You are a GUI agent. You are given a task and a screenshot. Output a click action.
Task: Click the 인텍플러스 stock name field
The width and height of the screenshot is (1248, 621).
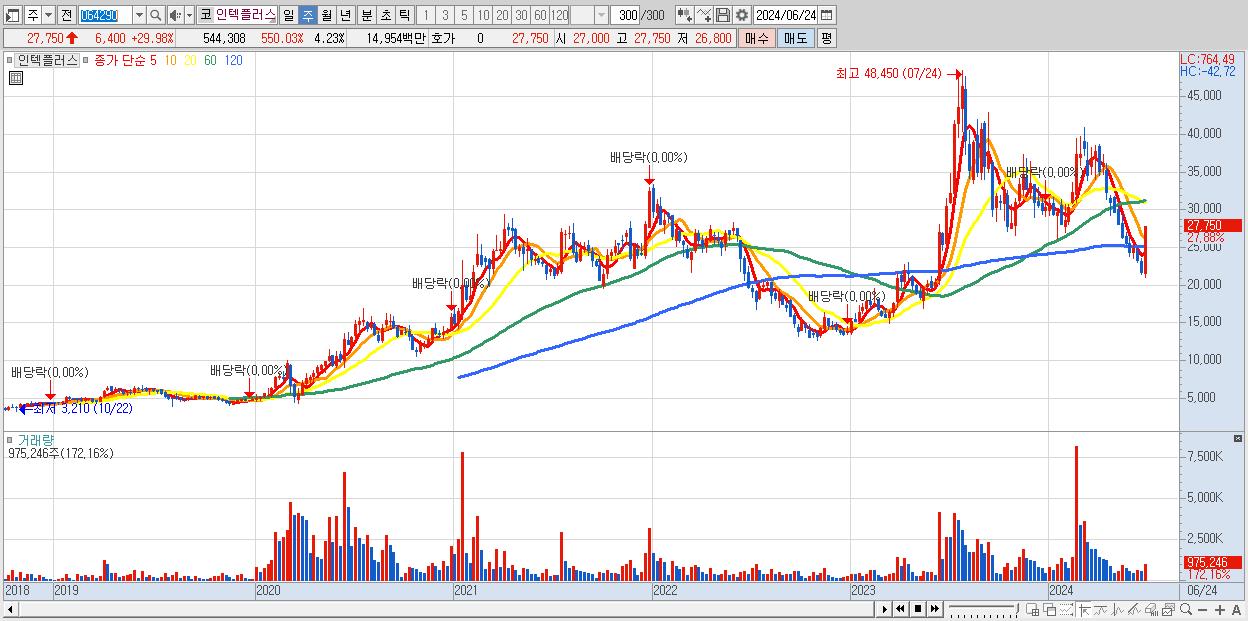pyautogui.click(x=246, y=15)
